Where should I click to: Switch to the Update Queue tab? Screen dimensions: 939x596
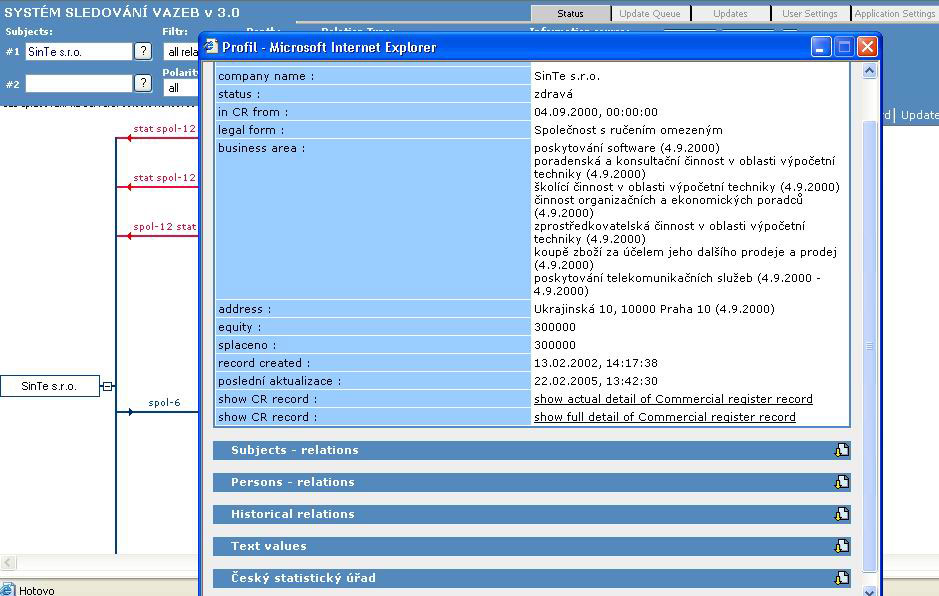[x=650, y=13]
